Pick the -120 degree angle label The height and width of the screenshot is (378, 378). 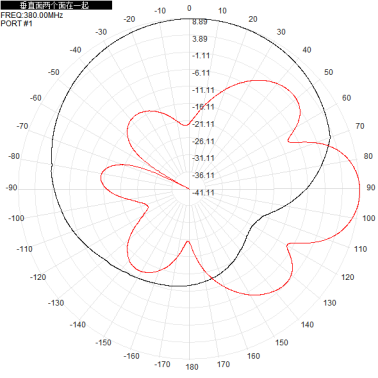coord(38,277)
